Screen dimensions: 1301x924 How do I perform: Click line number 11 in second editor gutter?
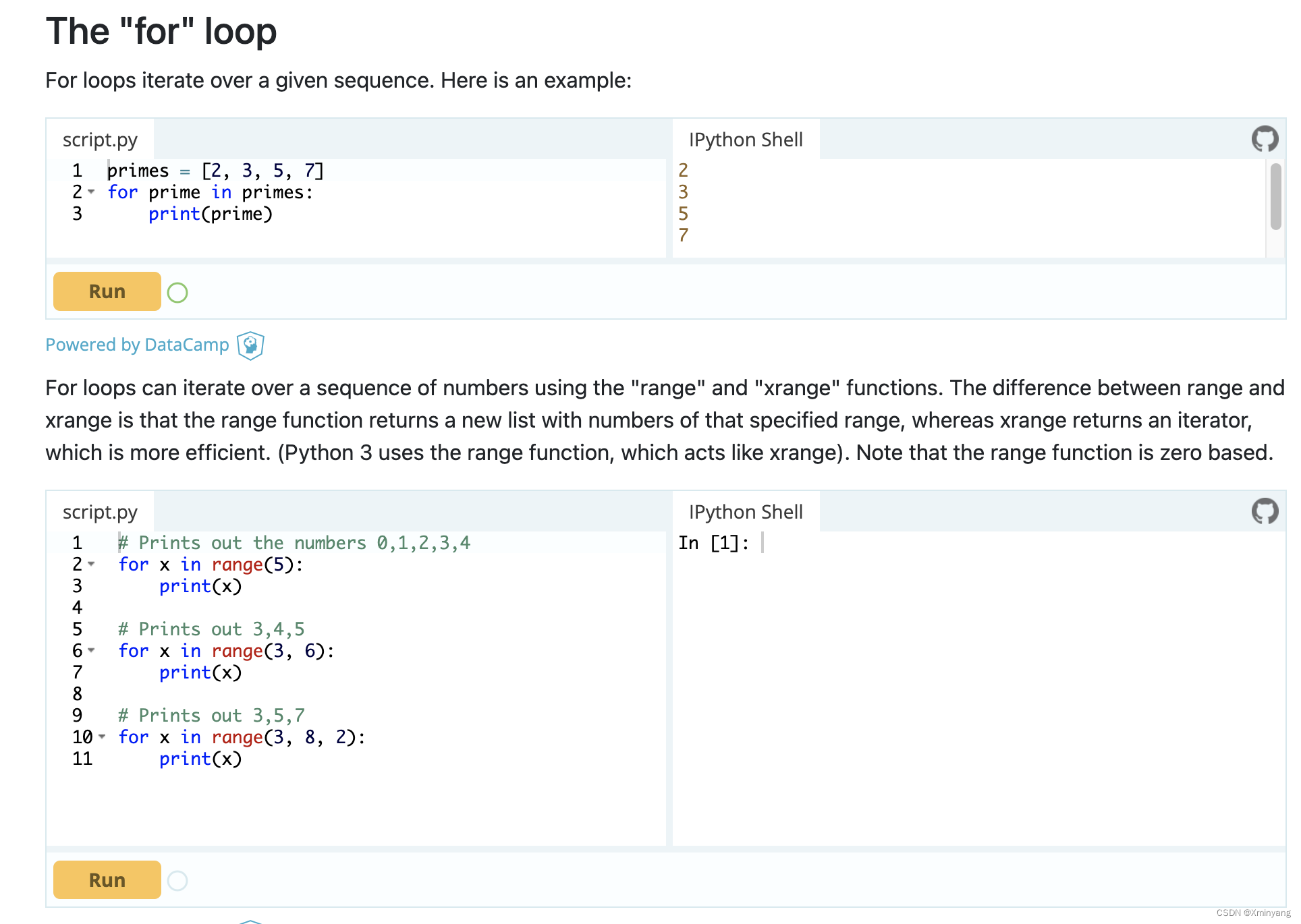pos(82,759)
